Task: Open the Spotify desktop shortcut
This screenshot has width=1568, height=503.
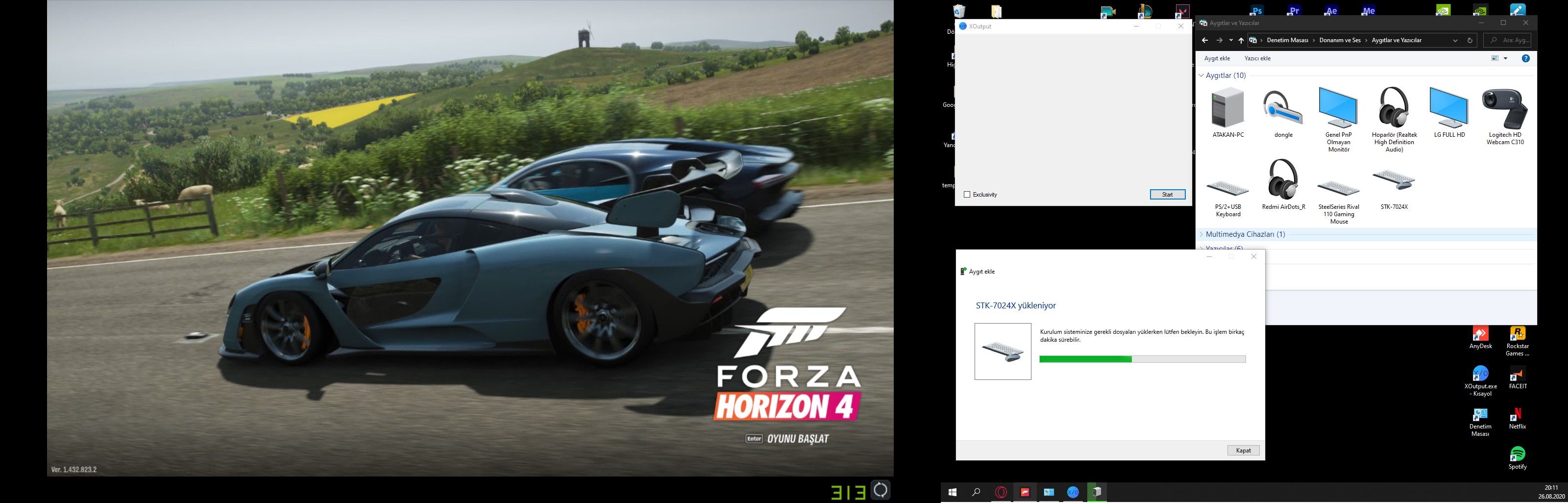Action: 1518,458
